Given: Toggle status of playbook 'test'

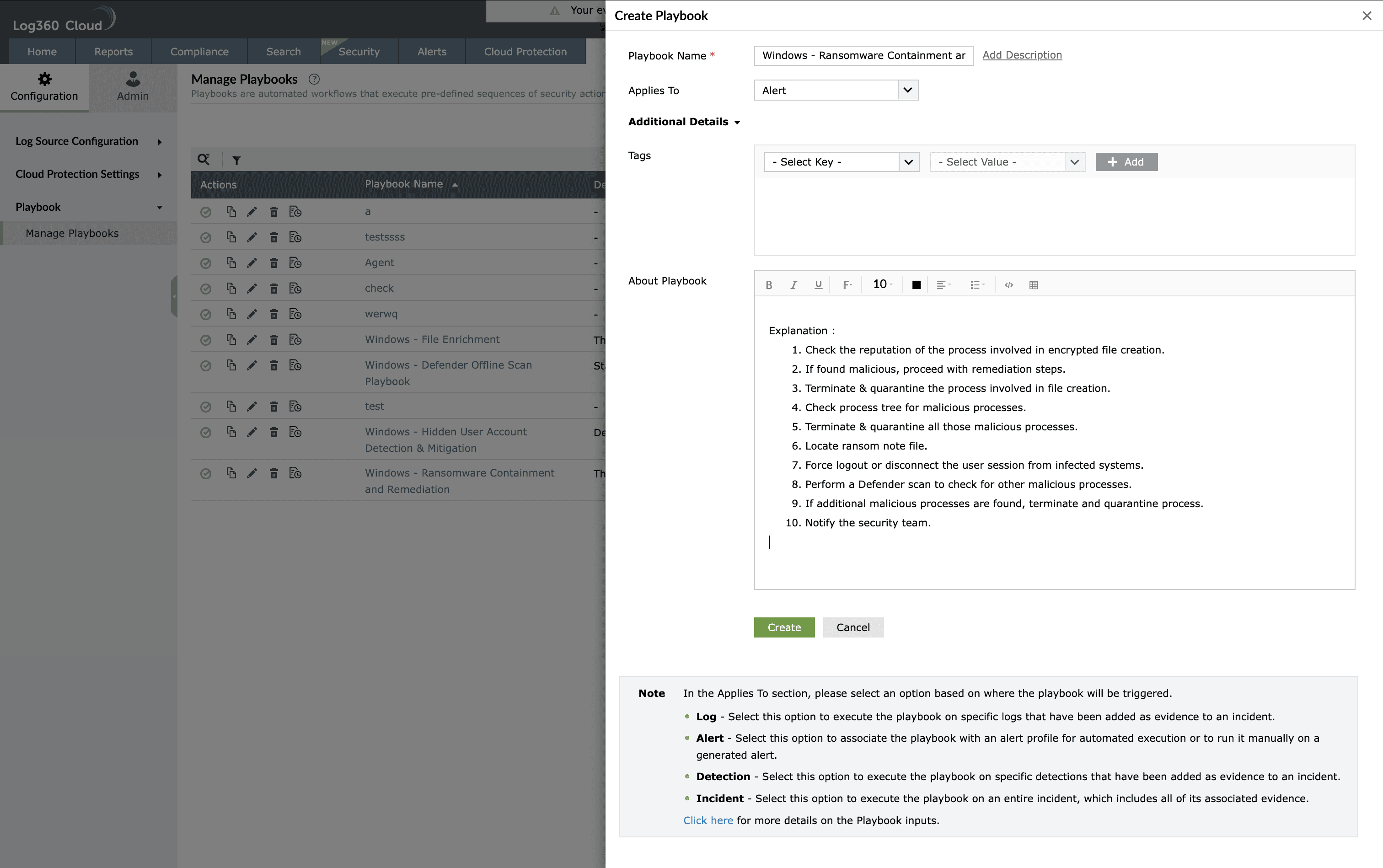Looking at the screenshot, I should [x=205, y=407].
